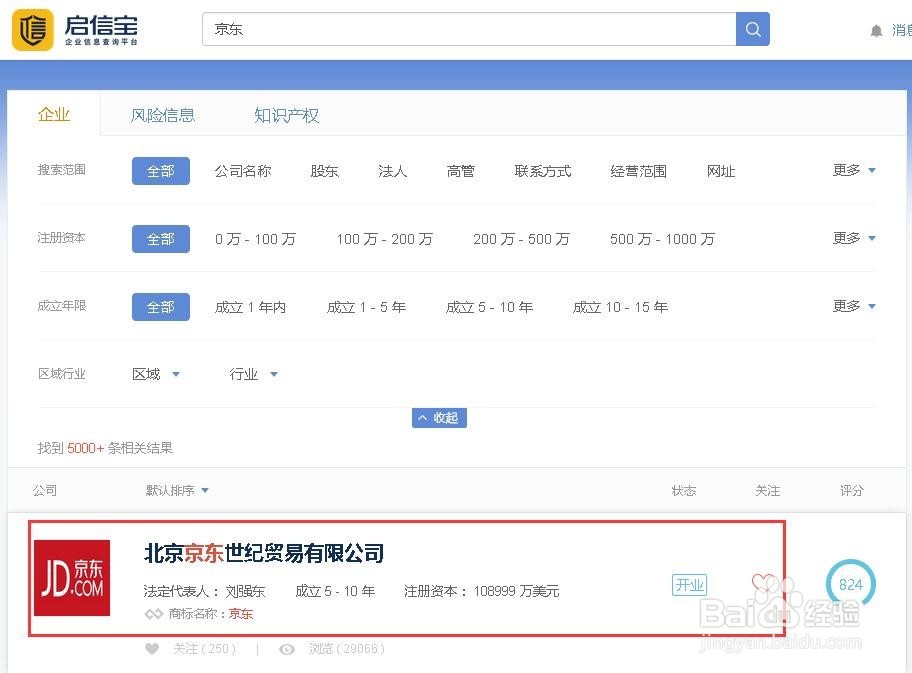The width and height of the screenshot is (912, 673).
Task: Filter search scope by 经营范围
Action: click(x=639, y=171)
